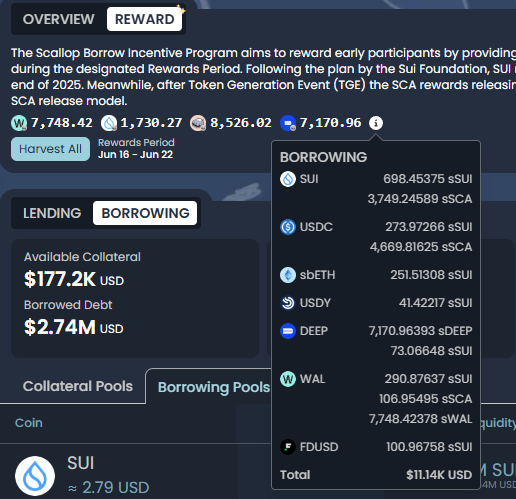Screen dimensions: 516x499
Task: Click the Available Collateral label
Action: tap(82, 257)
